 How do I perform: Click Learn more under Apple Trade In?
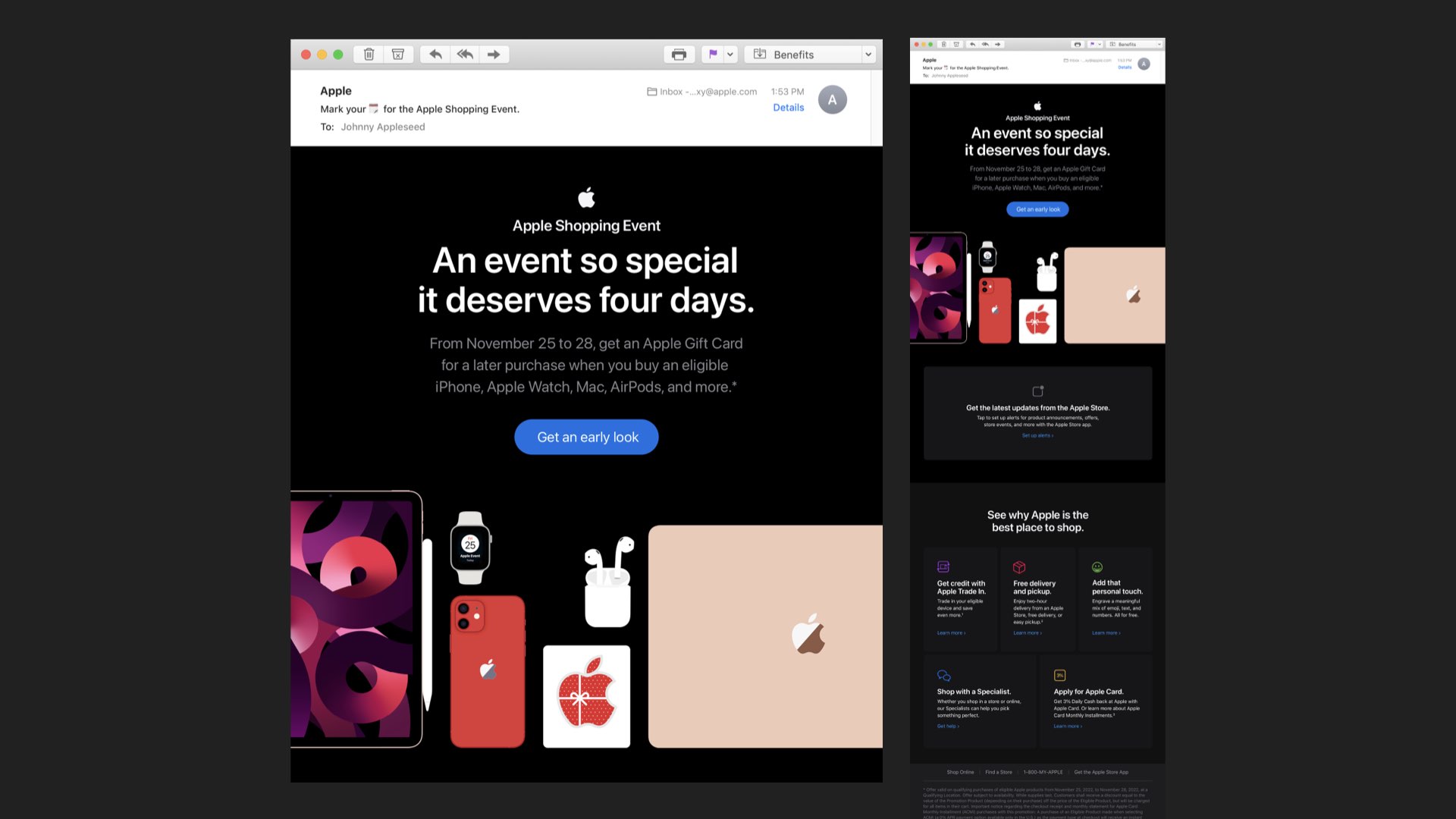(x=950, y=633)
